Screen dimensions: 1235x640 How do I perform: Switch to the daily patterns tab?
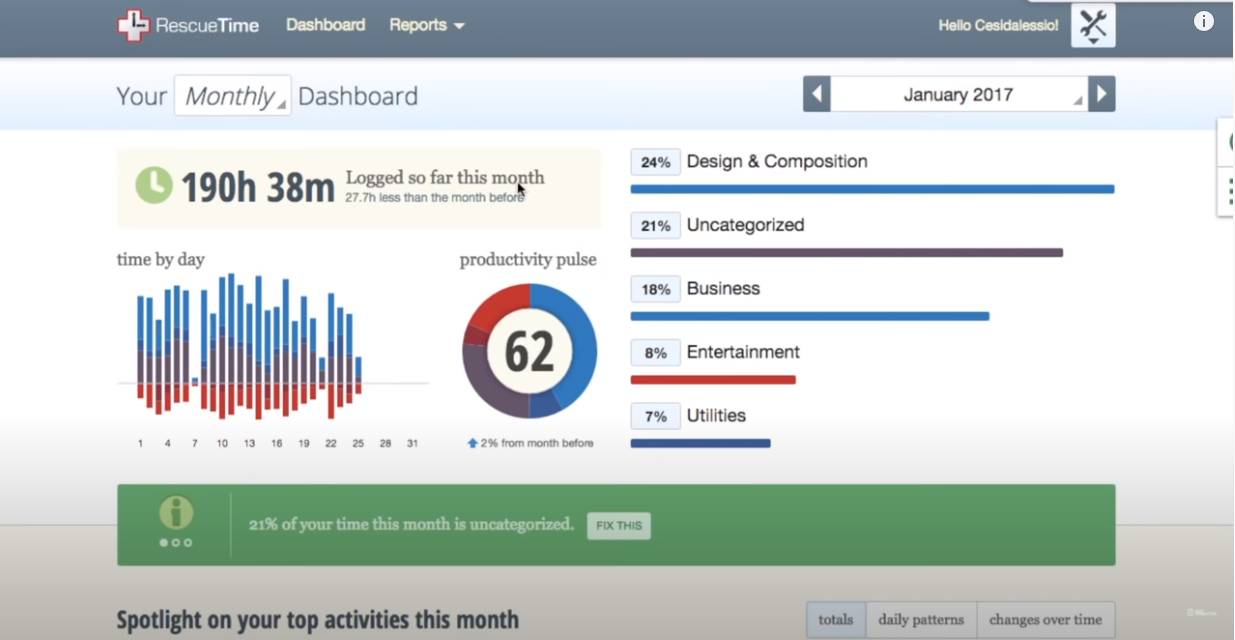coord(920,619)
